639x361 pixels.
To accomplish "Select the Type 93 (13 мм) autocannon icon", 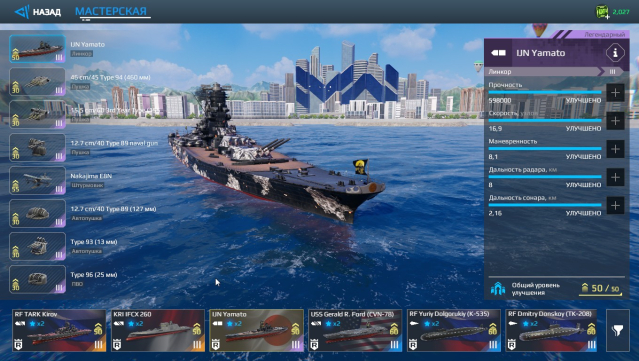I will point(37,247).
